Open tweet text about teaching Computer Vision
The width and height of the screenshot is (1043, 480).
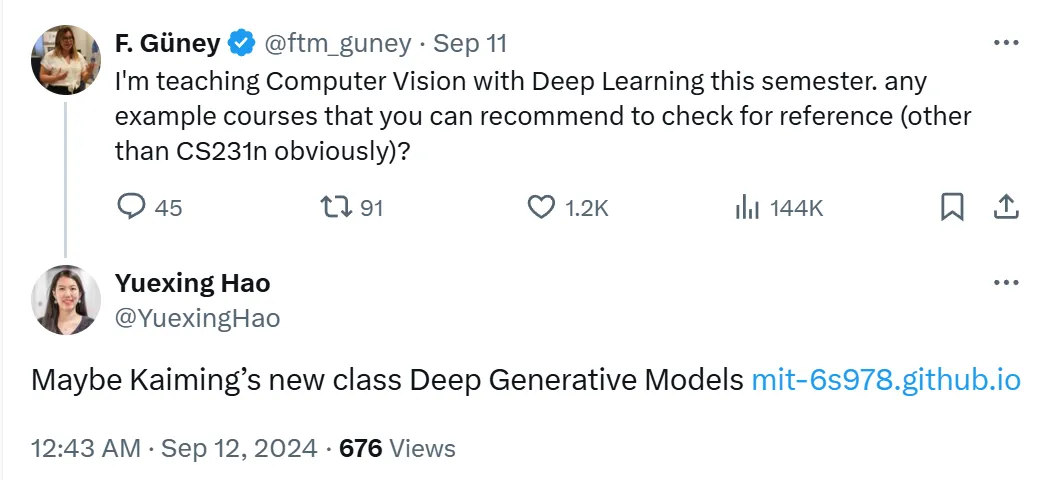(x=543, y=116)
